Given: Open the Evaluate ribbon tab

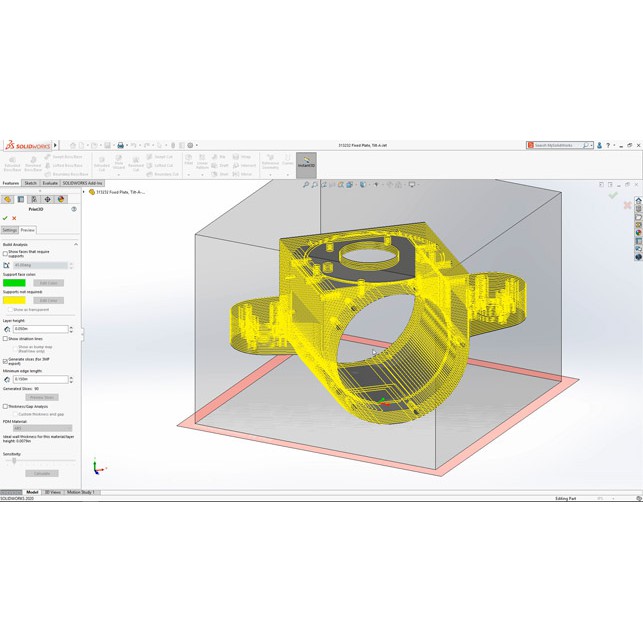Looking at the screenshot, I should tap(50, 183).
